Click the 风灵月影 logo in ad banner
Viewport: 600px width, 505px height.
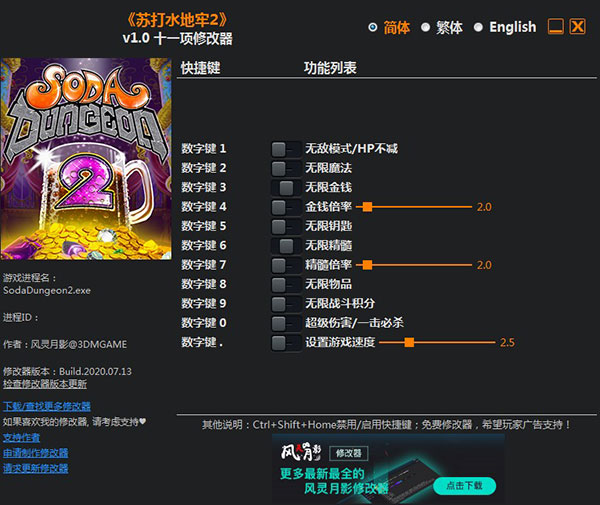301,453
